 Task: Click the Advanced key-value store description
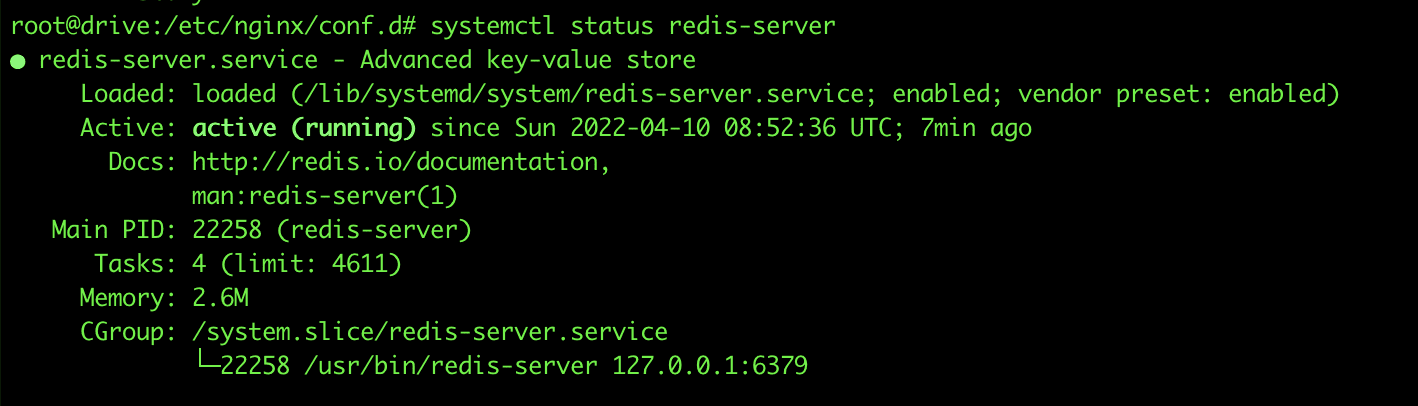point(527,60)
